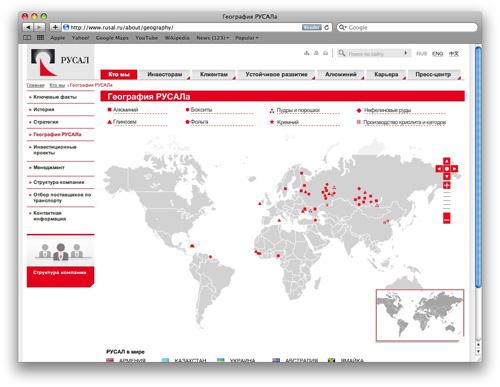Open the site search dropdown arrow
Screen dimensions: 500x387
[406, 53]
